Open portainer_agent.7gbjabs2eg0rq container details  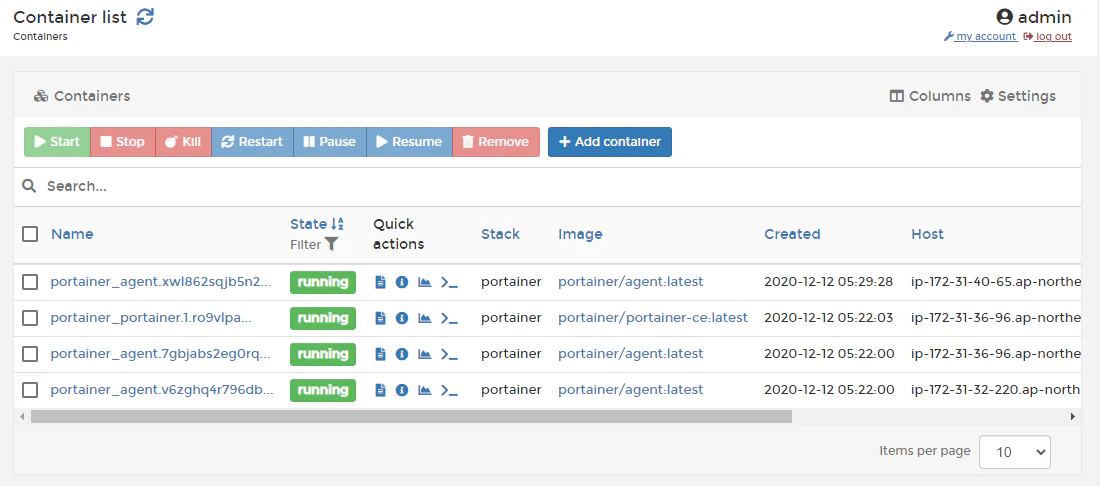(160, 353)
